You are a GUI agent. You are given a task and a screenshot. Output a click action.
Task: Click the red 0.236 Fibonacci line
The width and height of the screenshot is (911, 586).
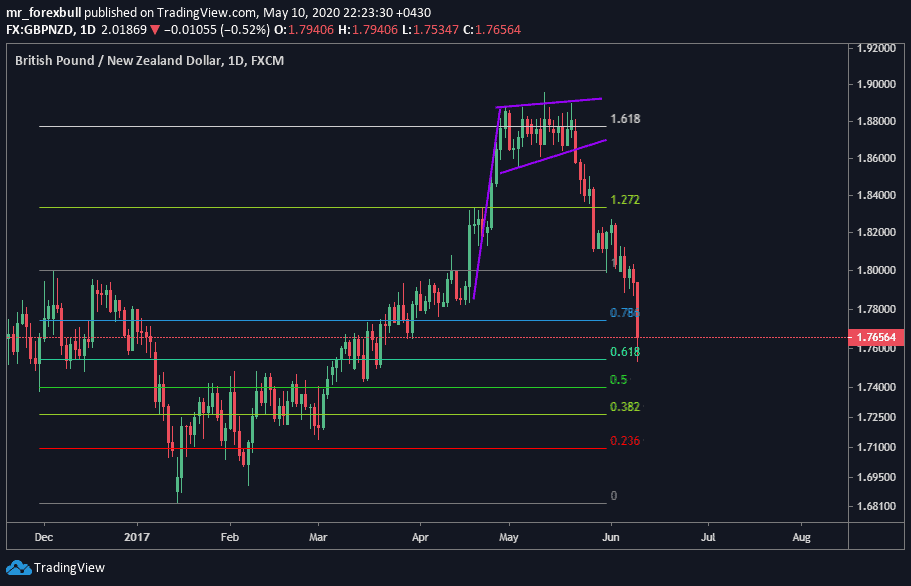[x=300, y=448]
